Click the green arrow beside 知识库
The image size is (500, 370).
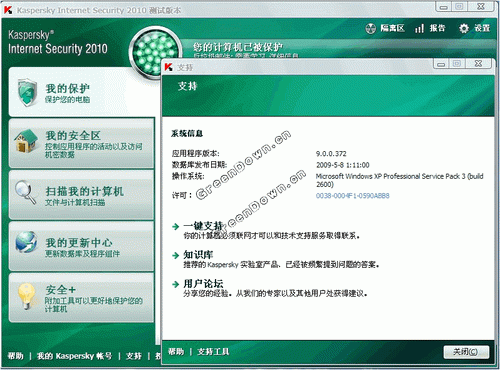(x=176, y=255)
